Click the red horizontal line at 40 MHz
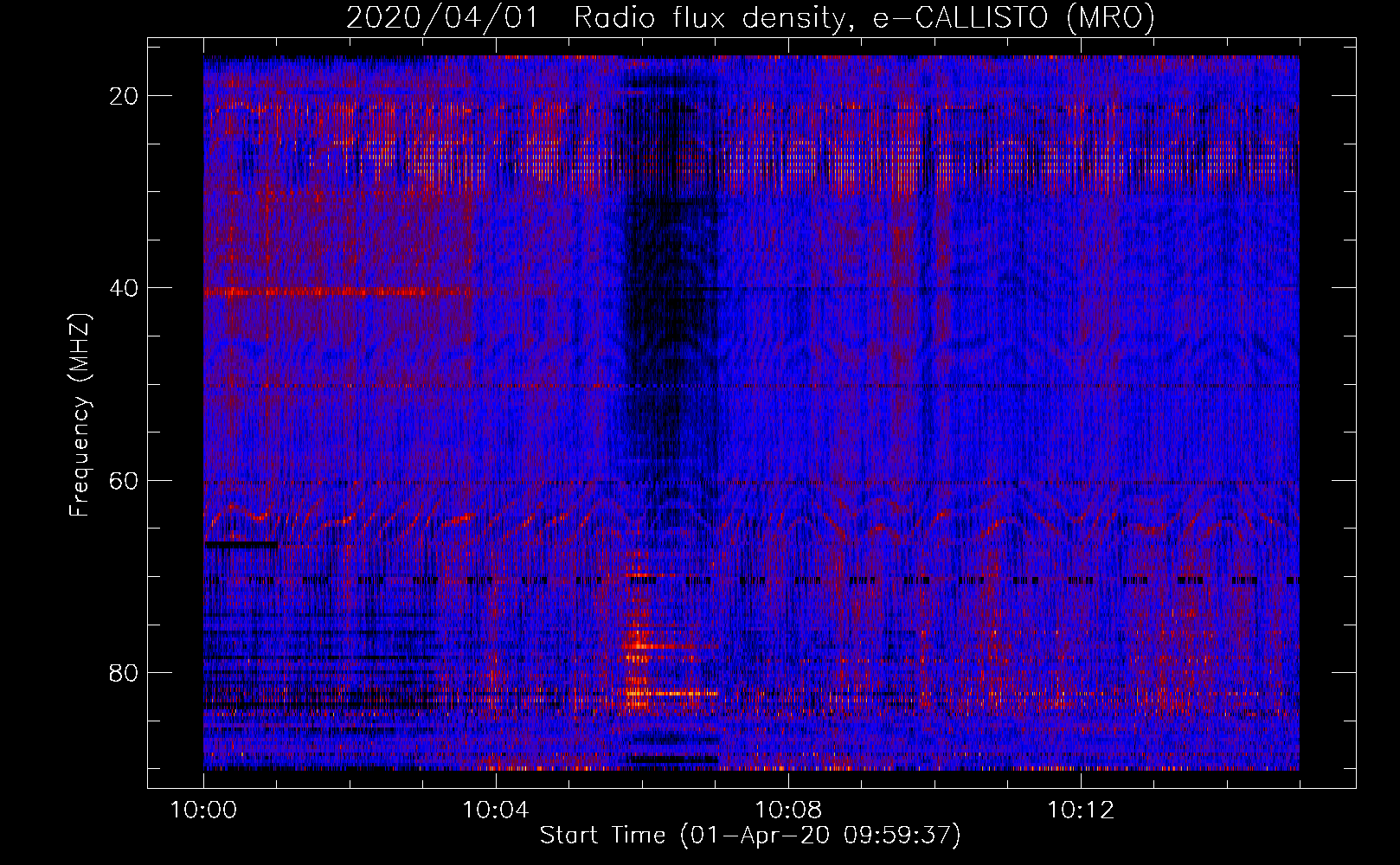This screenshot has width=1400, height=865. (x=337, y=292)
